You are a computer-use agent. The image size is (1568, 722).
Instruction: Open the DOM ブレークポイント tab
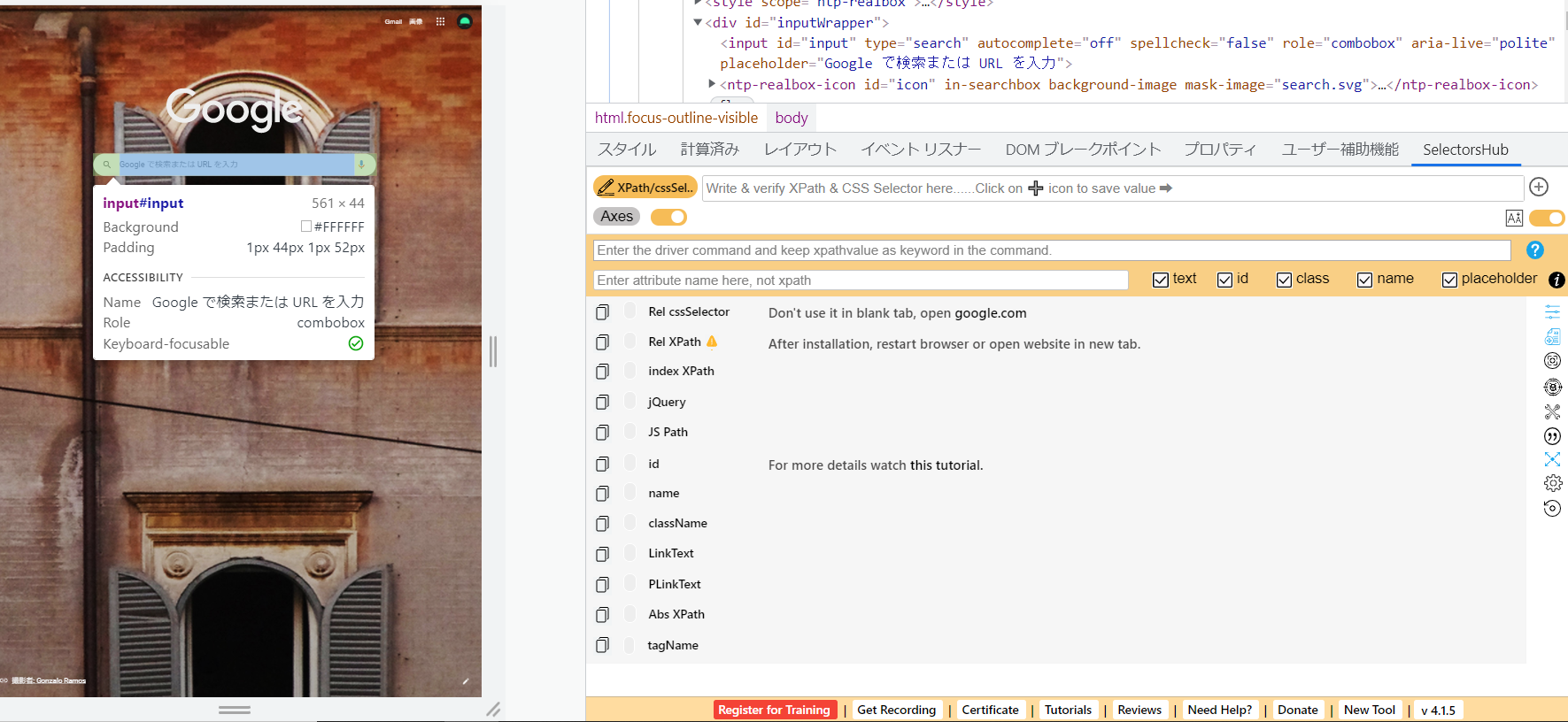tap(1083, 150)
